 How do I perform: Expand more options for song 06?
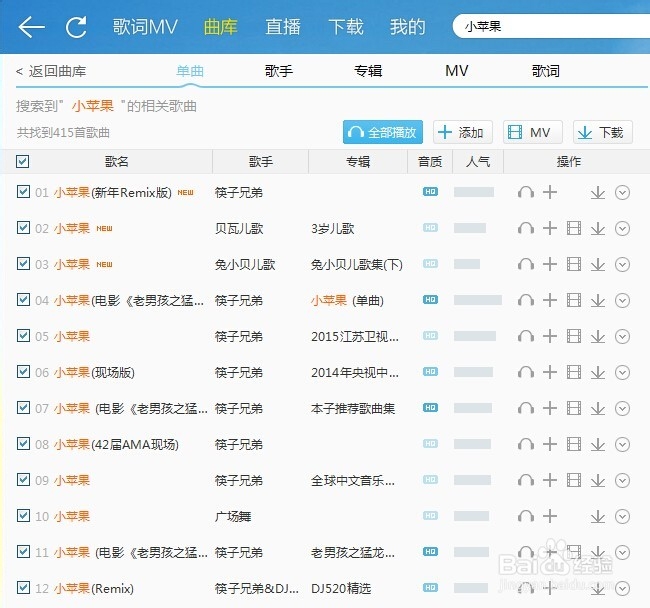click(622, 373)
